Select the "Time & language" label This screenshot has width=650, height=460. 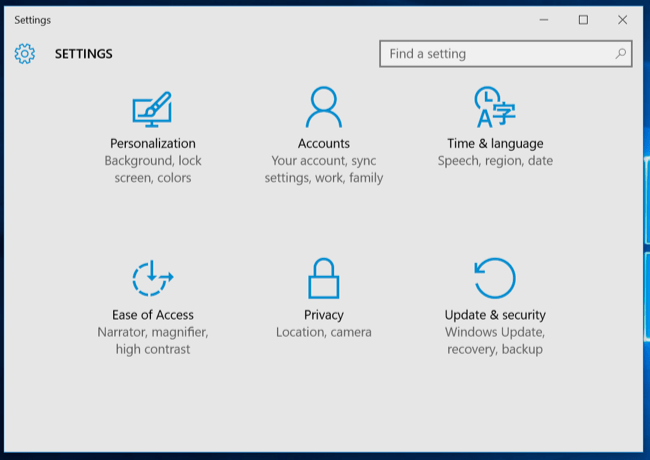495,143
